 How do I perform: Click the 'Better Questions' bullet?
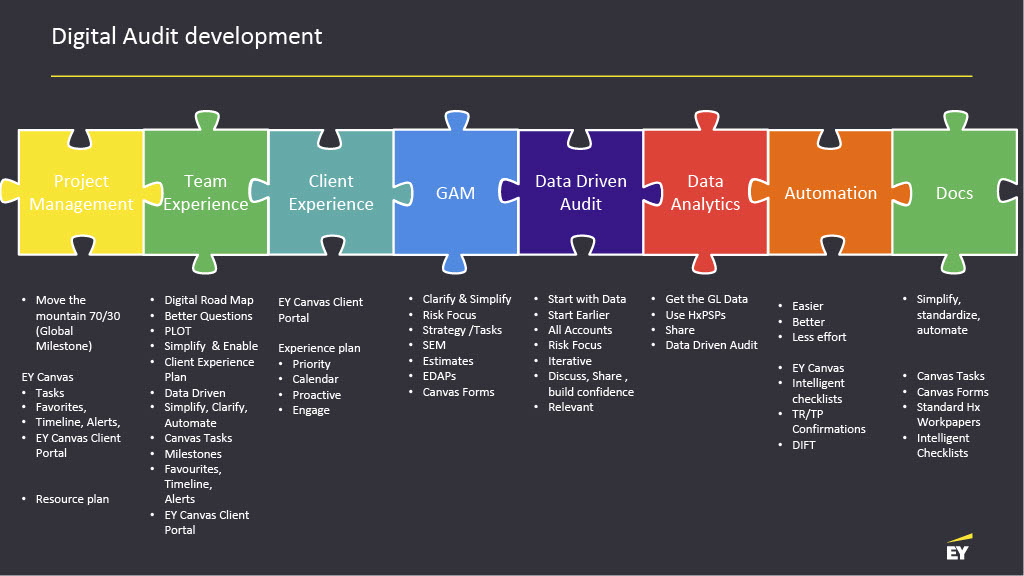pos(208,315)
